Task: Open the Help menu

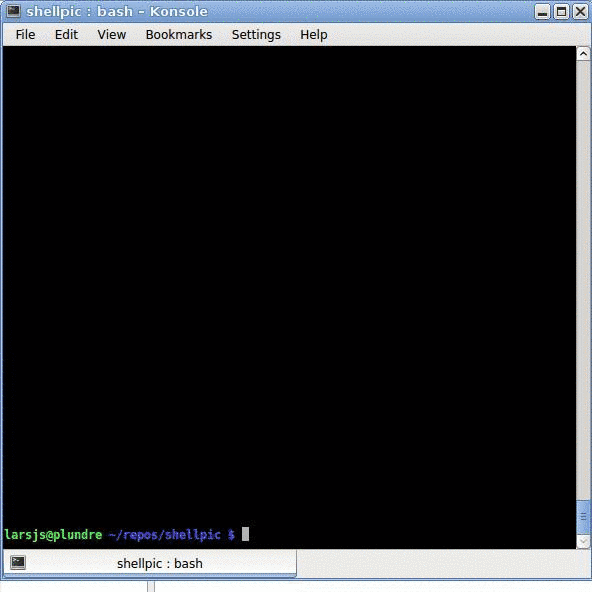Action: (x=313, y=35)
